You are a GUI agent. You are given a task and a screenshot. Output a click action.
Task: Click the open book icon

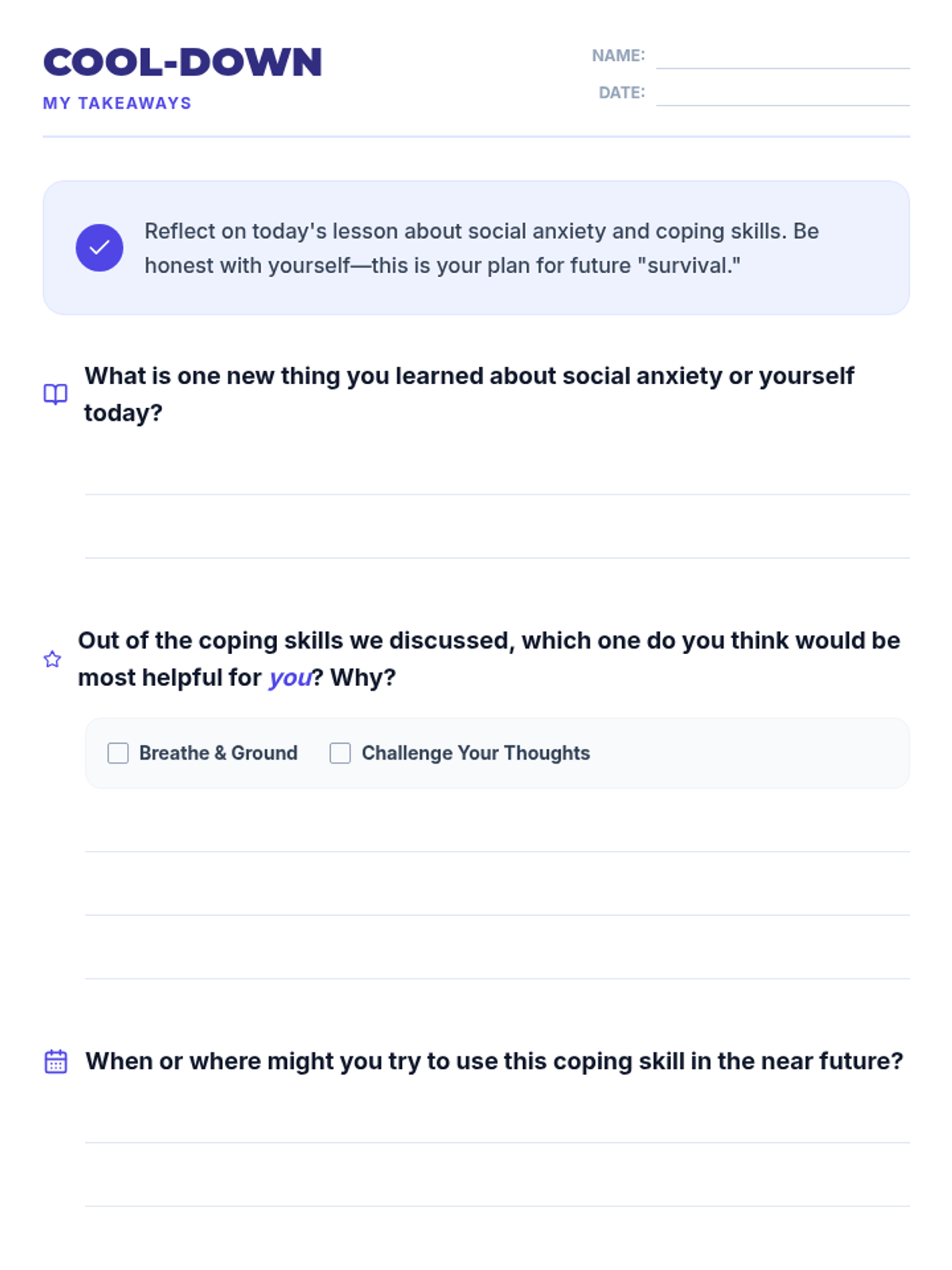pyautogui.click(x=56, y=394)
